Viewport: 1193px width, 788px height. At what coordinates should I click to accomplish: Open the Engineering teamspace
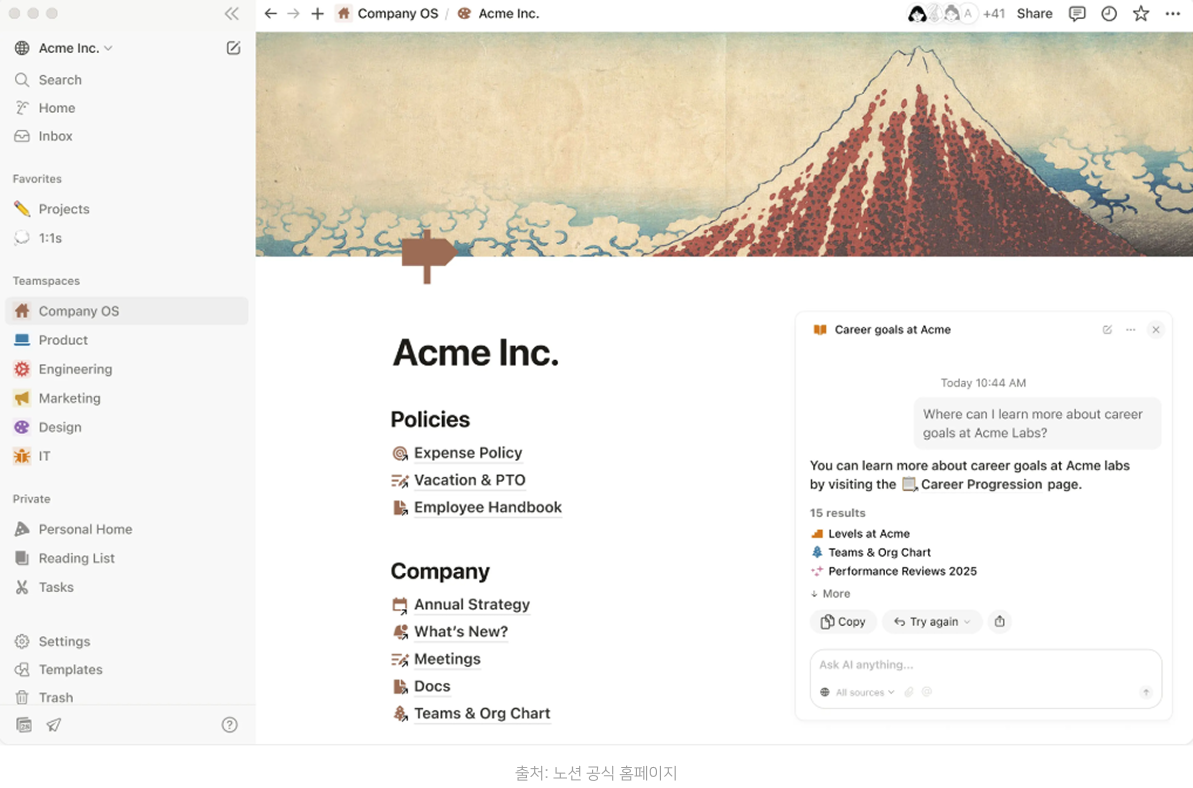pyautogui.click(x=126, y=369)
